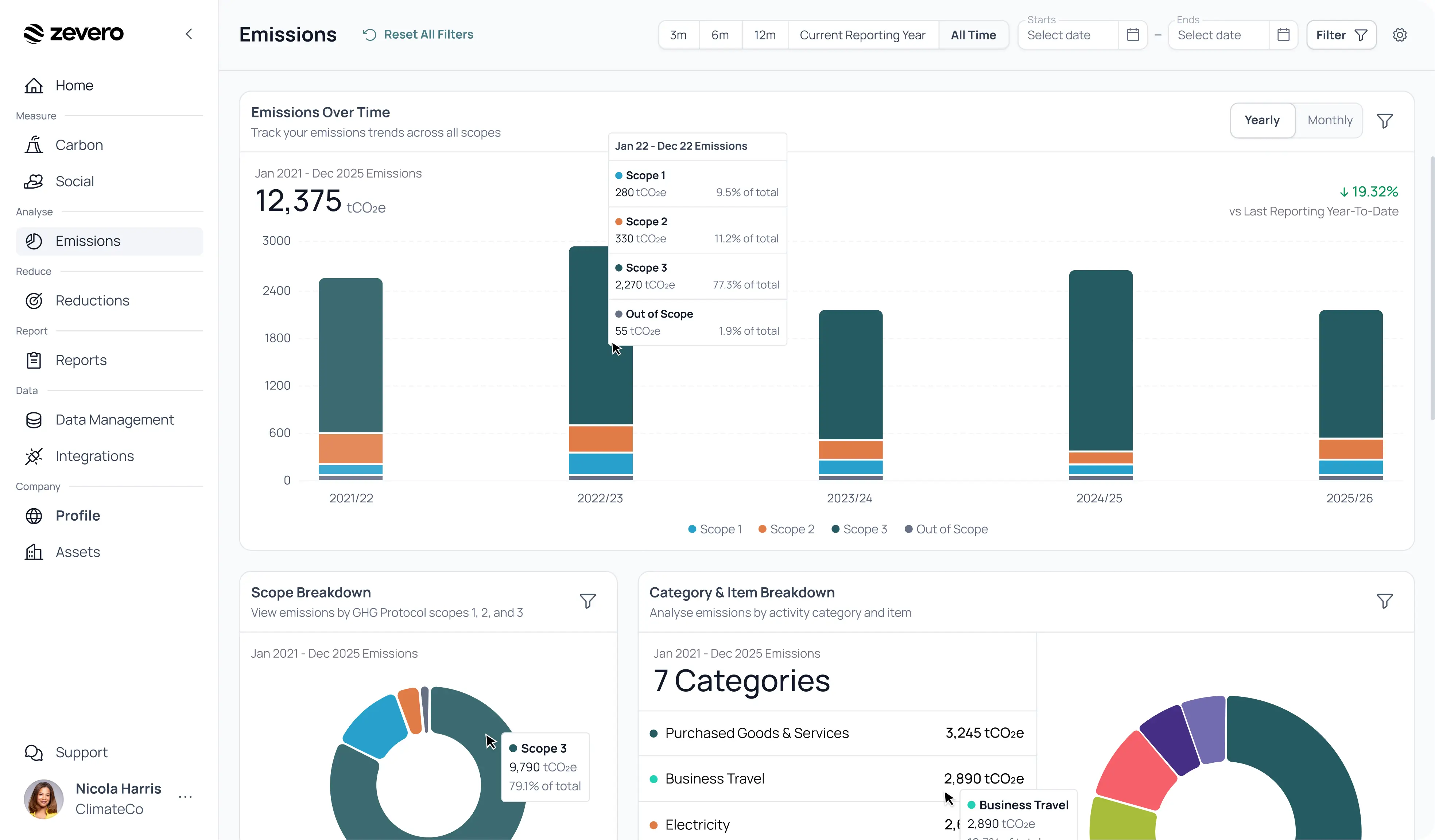Click the Carbon factory icon
Viewport: 1435px width, 840px height.
pos(34,145)
